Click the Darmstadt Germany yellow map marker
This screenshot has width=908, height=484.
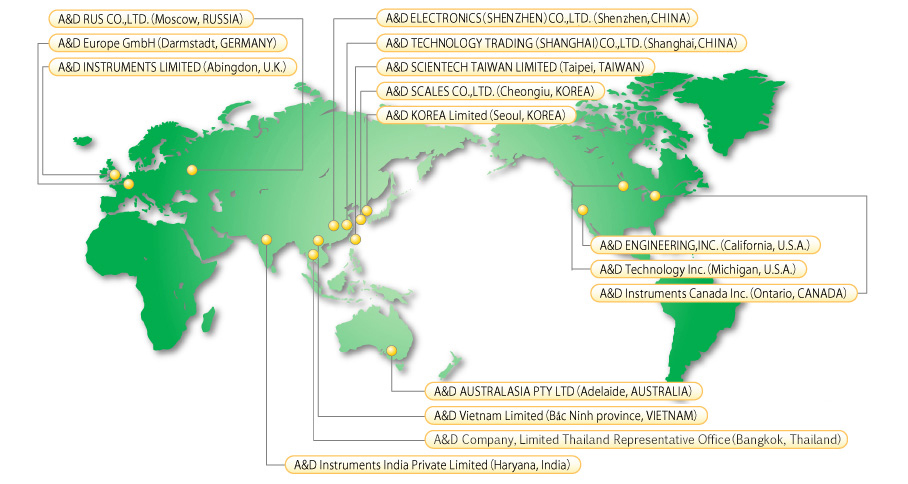[x=129, y=184]
